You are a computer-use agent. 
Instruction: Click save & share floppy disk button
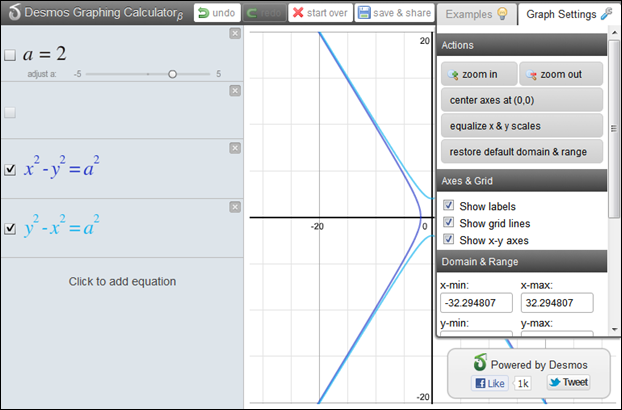(395, 13)
